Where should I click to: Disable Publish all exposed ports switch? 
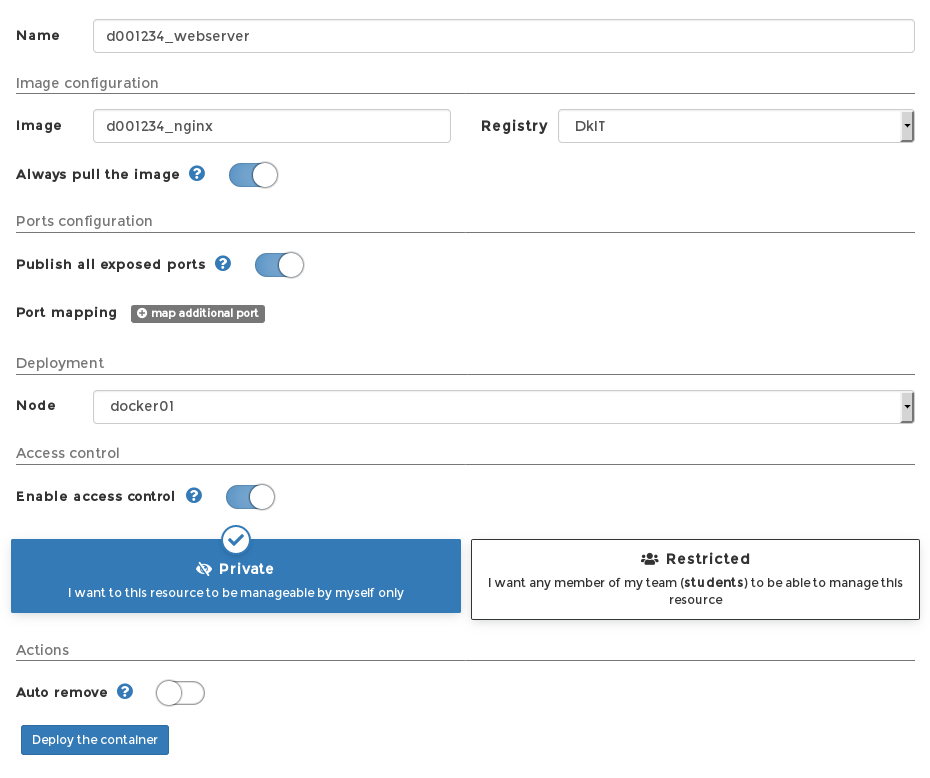tap(279, 265)
